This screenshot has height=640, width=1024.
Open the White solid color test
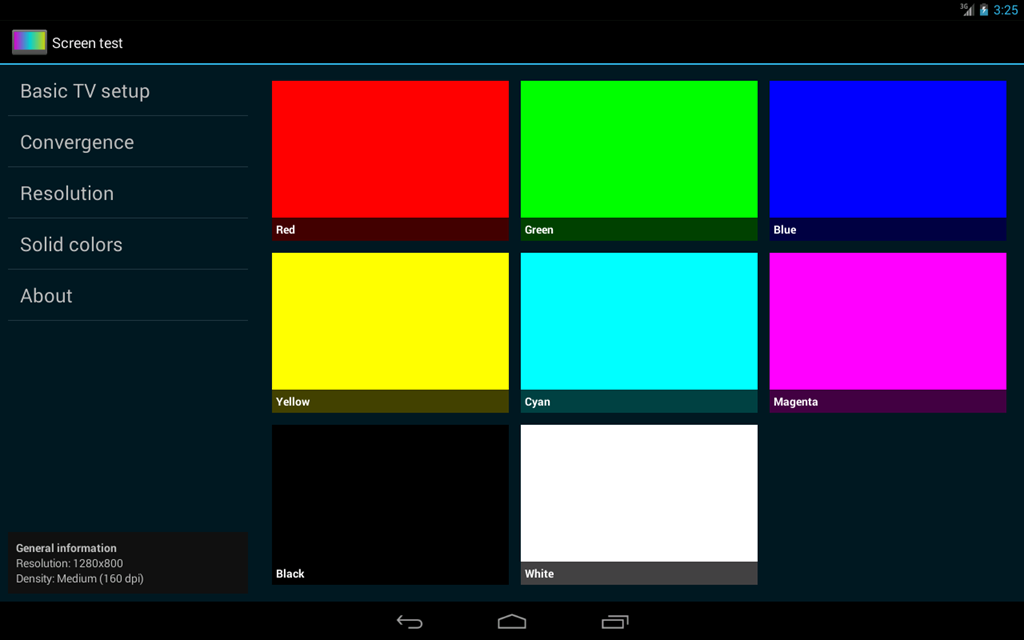[x=639, y=505]
